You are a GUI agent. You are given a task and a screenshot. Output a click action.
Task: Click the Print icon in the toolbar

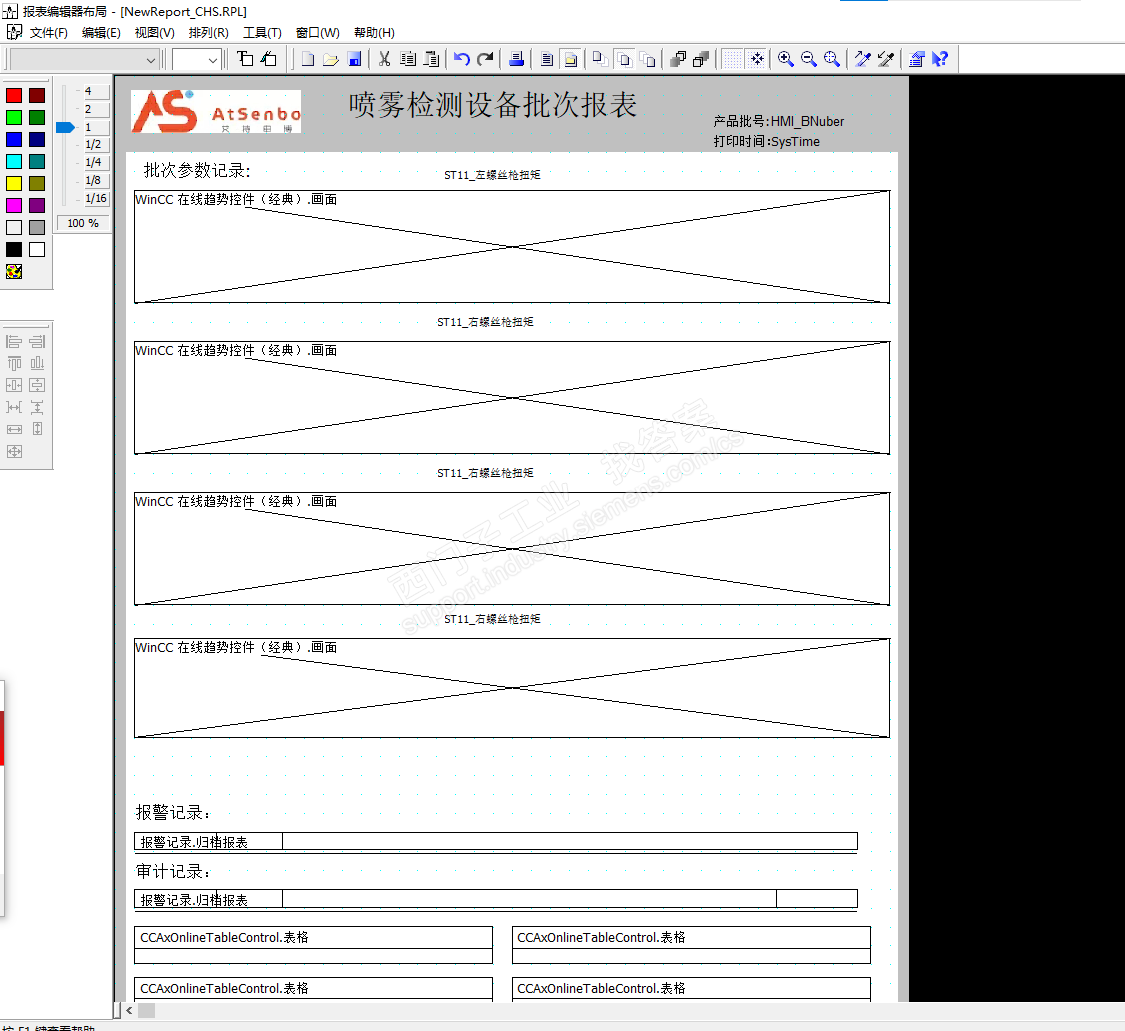517,59
